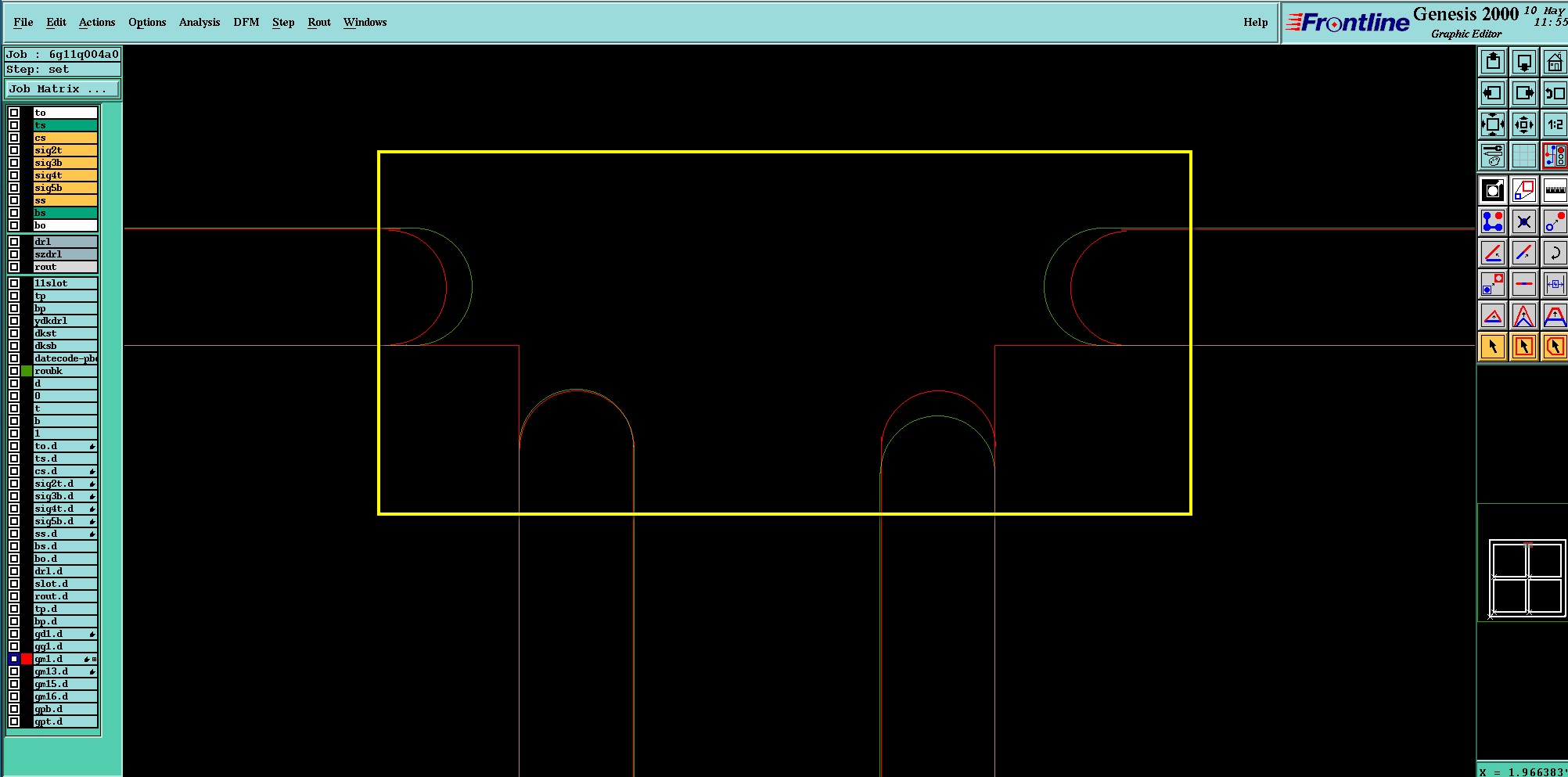Click the green color swatch beside roubk
The image size is (1568, 777).
click(27, 371)
